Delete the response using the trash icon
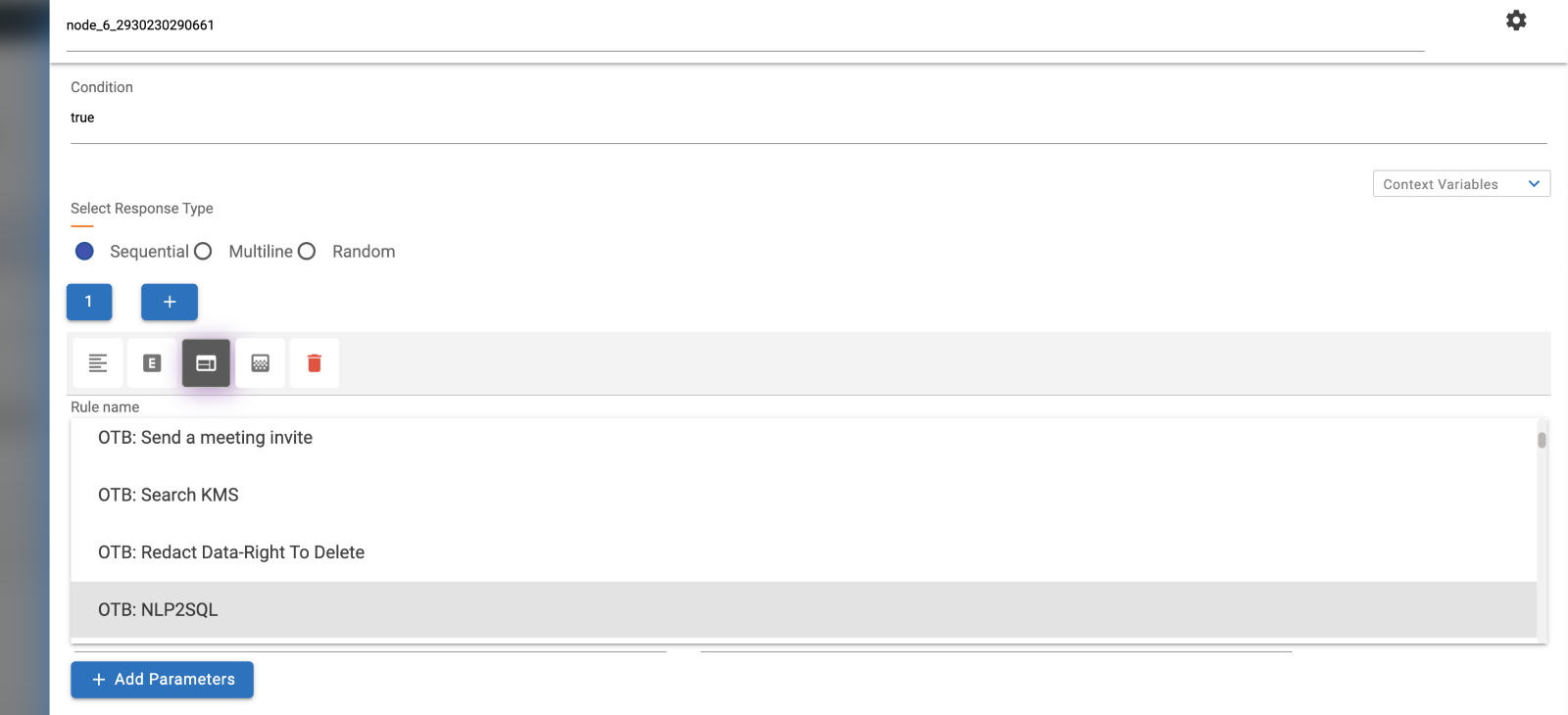Image resolution: width=1568 pixels, height=715 pixels. 314,362
